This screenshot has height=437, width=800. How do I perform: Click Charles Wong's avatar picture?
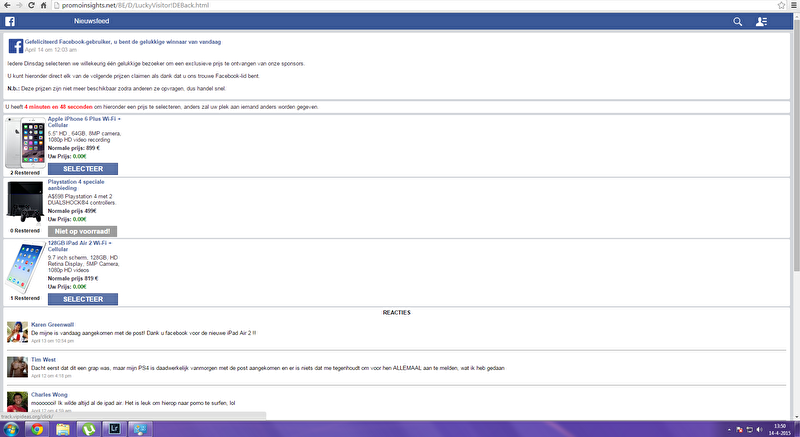point(17,402)
